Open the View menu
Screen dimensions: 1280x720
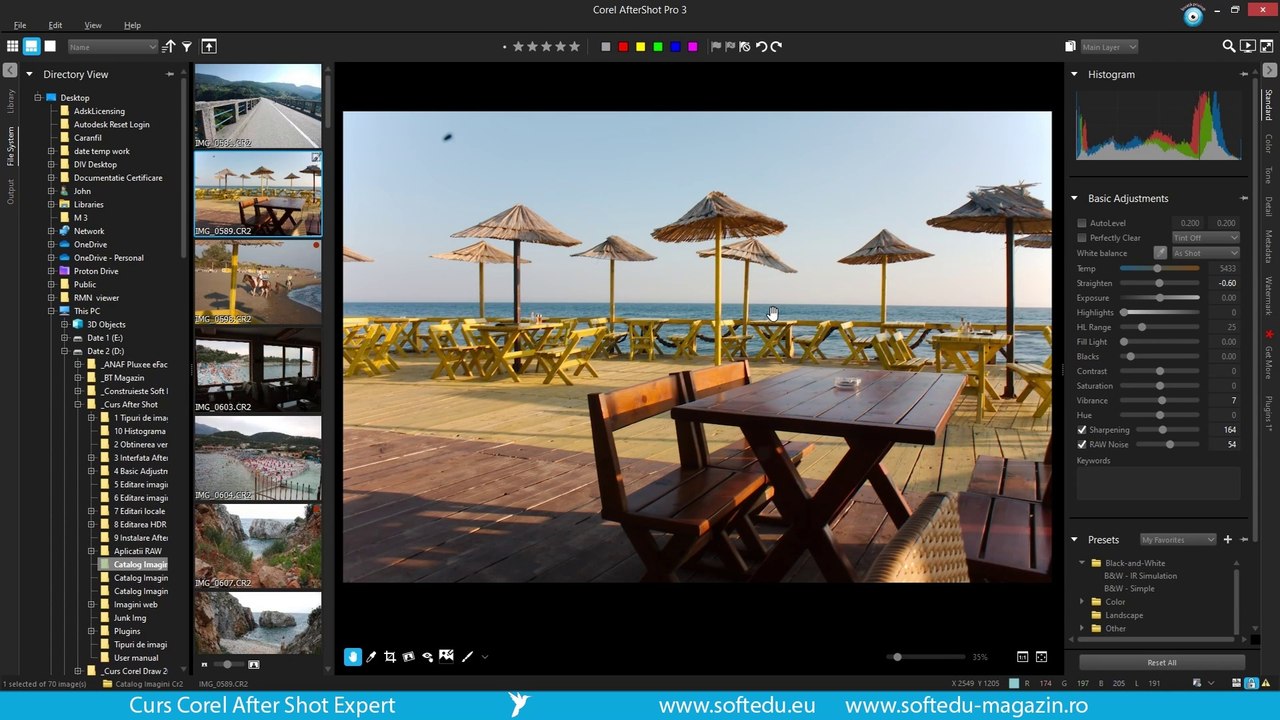93,25
